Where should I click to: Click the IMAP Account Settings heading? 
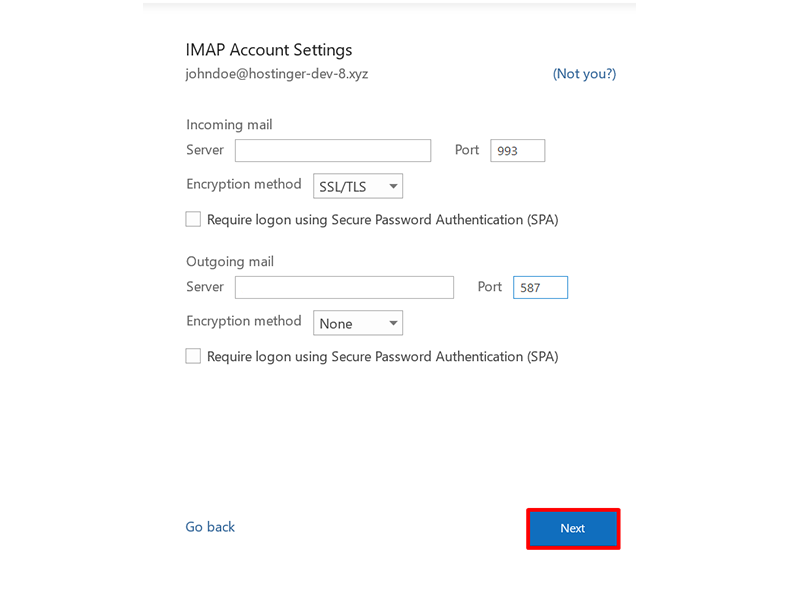(269, 50)
